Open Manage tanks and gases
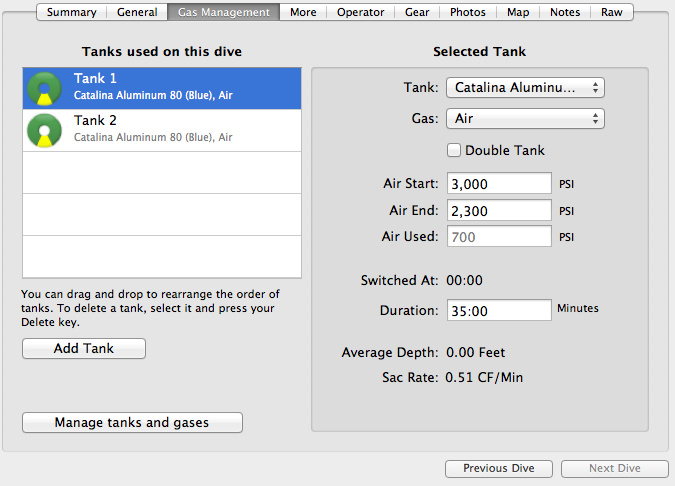Screen dimensions: 675x486 tap(132, 422)
